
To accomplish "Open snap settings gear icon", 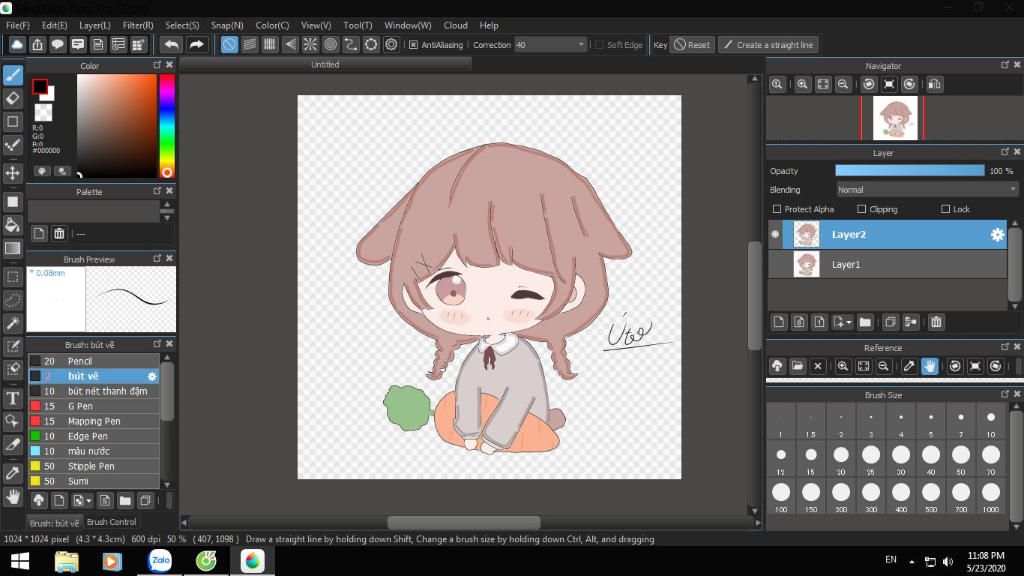I will coord(391,44).
